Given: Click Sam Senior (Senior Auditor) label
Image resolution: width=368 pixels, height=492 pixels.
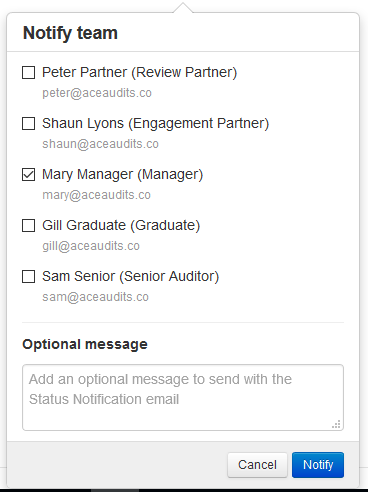Looking at the screenshot, I should click(130, 276).
